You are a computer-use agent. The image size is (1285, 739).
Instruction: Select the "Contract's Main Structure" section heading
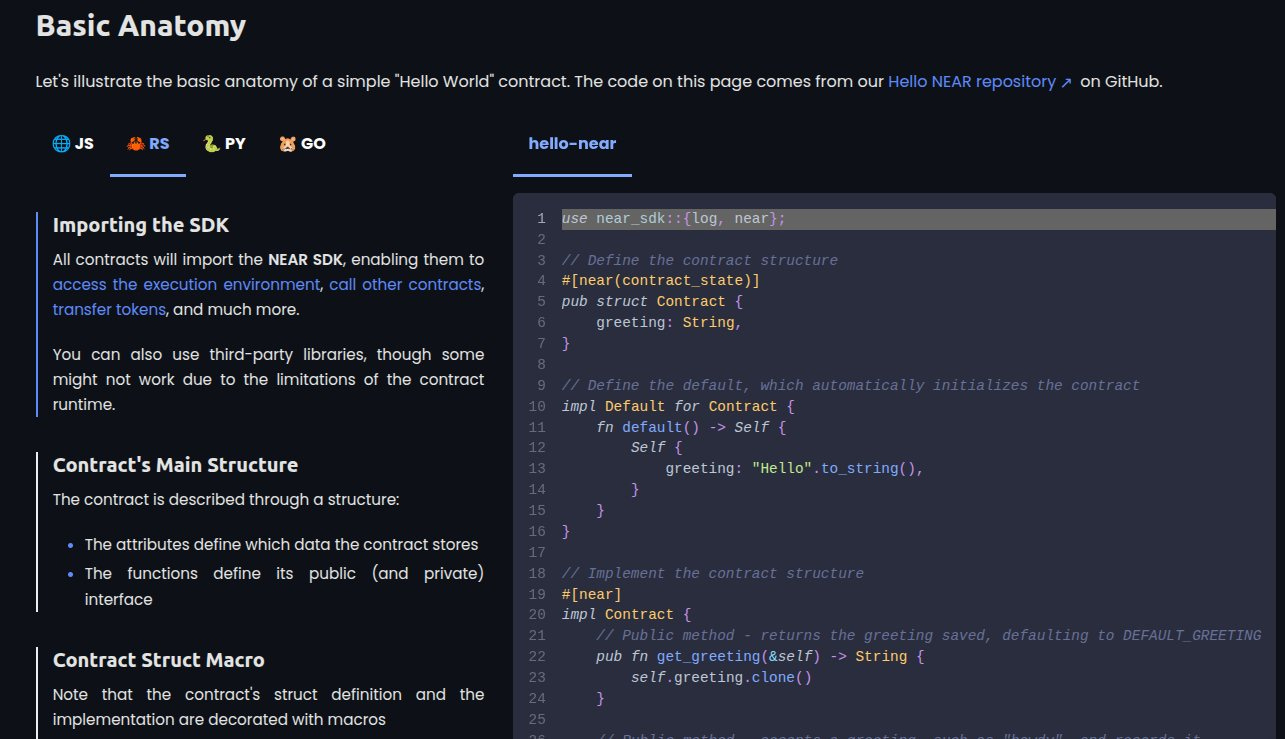coord(175,465)
